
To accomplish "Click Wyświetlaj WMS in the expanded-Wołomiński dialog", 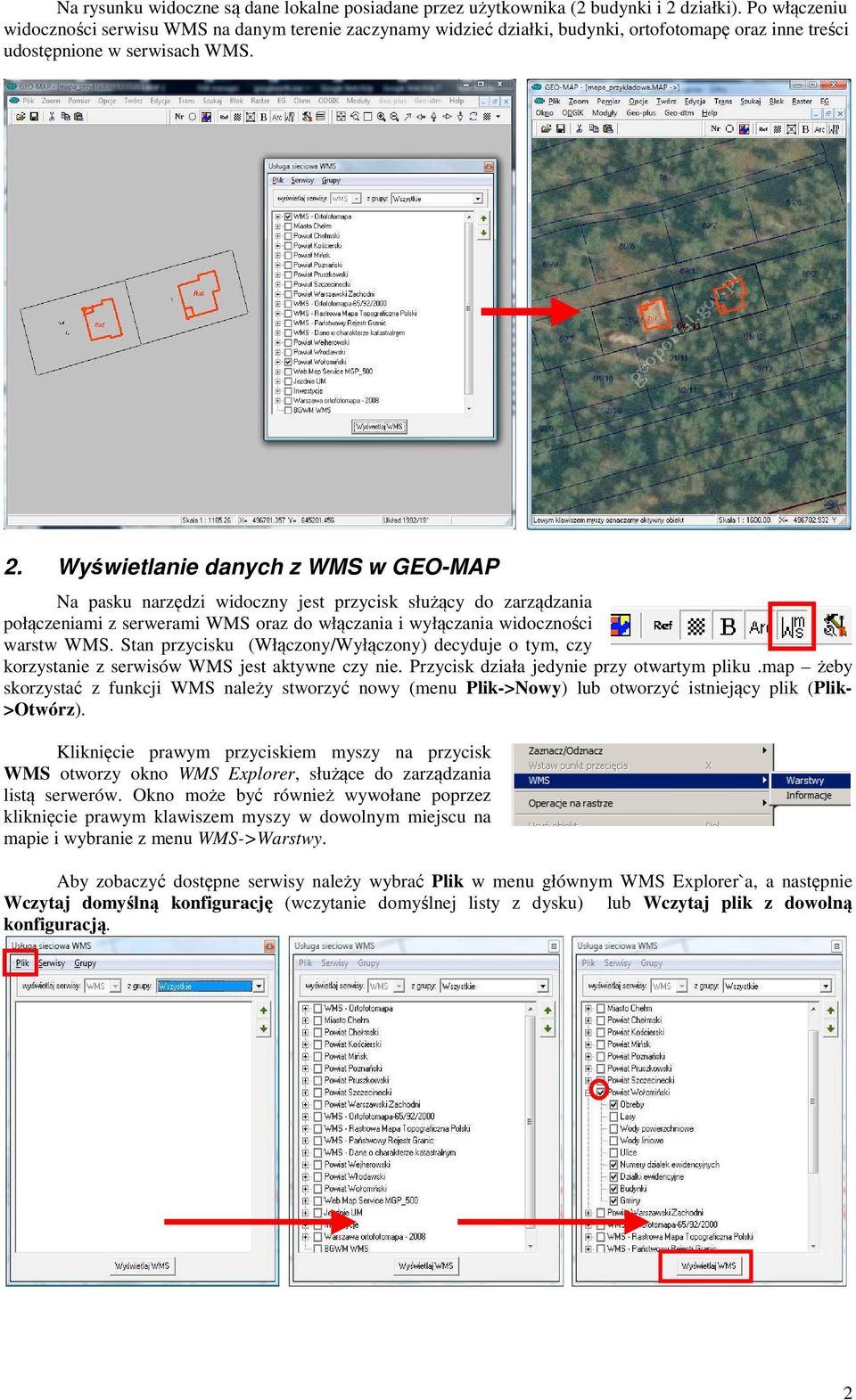I will 708,1265.
